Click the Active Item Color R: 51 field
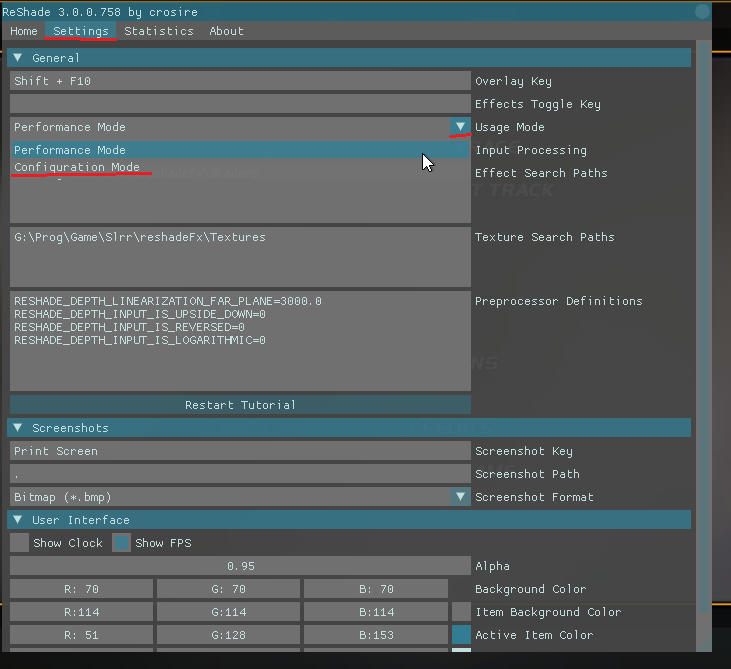The width and height of the screenshot is (731, 669). click(x=82, y=635)
